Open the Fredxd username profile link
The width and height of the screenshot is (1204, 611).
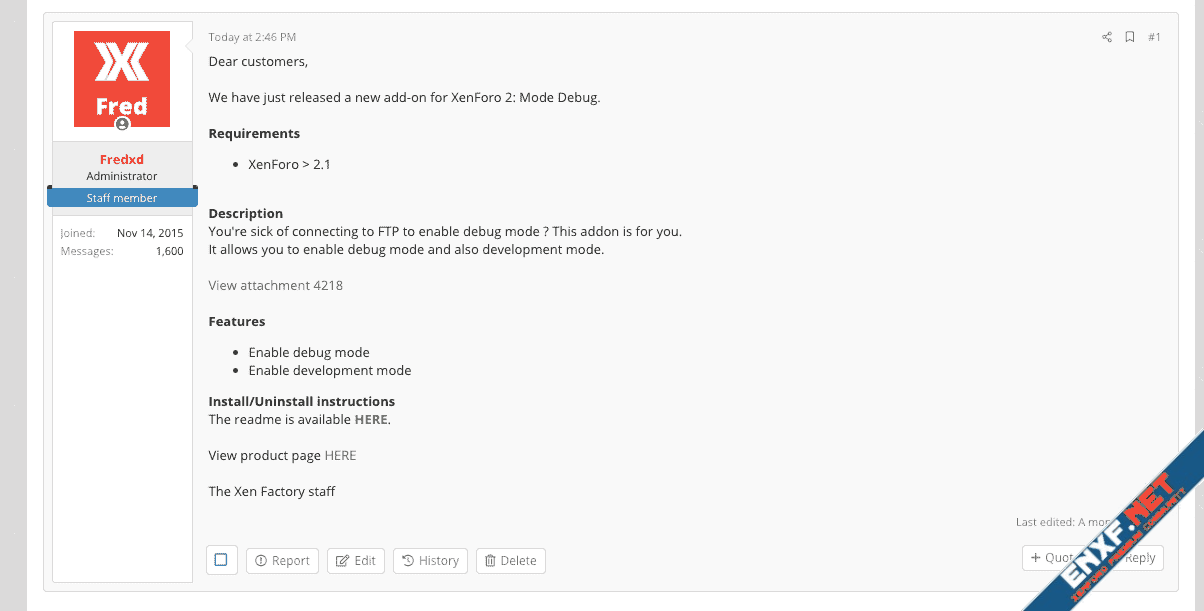pos(122,160)
